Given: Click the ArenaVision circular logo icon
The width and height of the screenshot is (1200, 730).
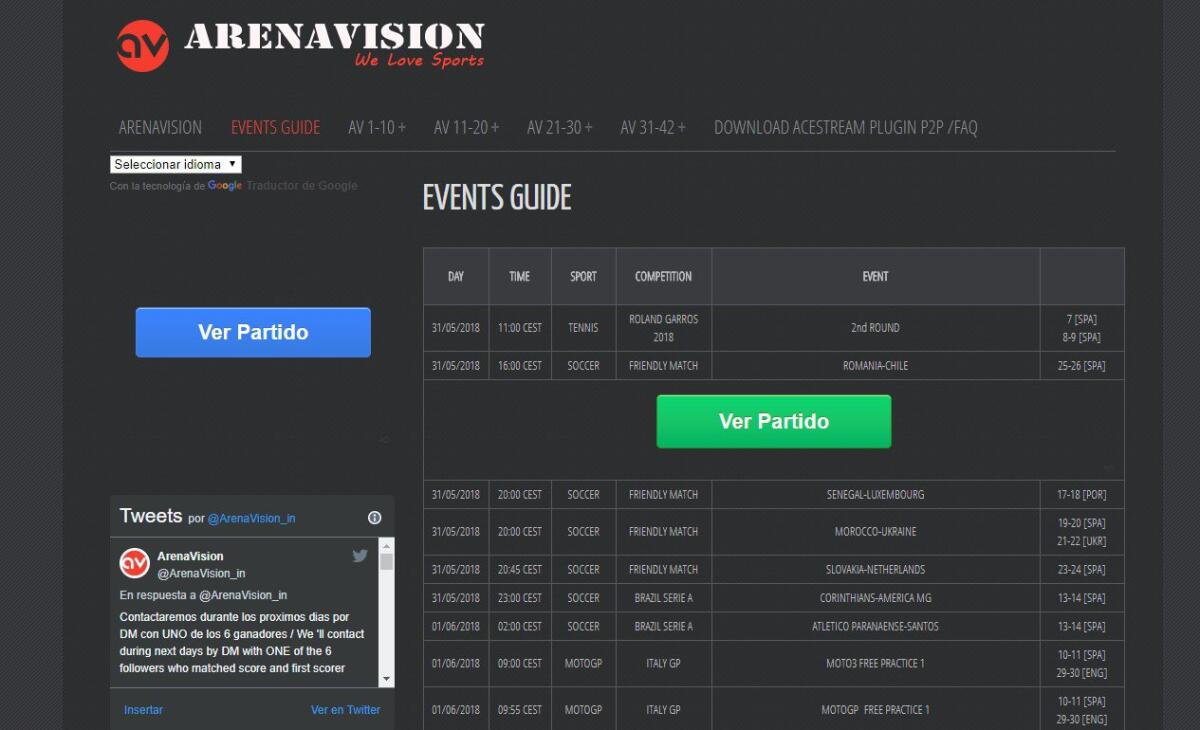Looking at the screenshot, I should 145,43.
